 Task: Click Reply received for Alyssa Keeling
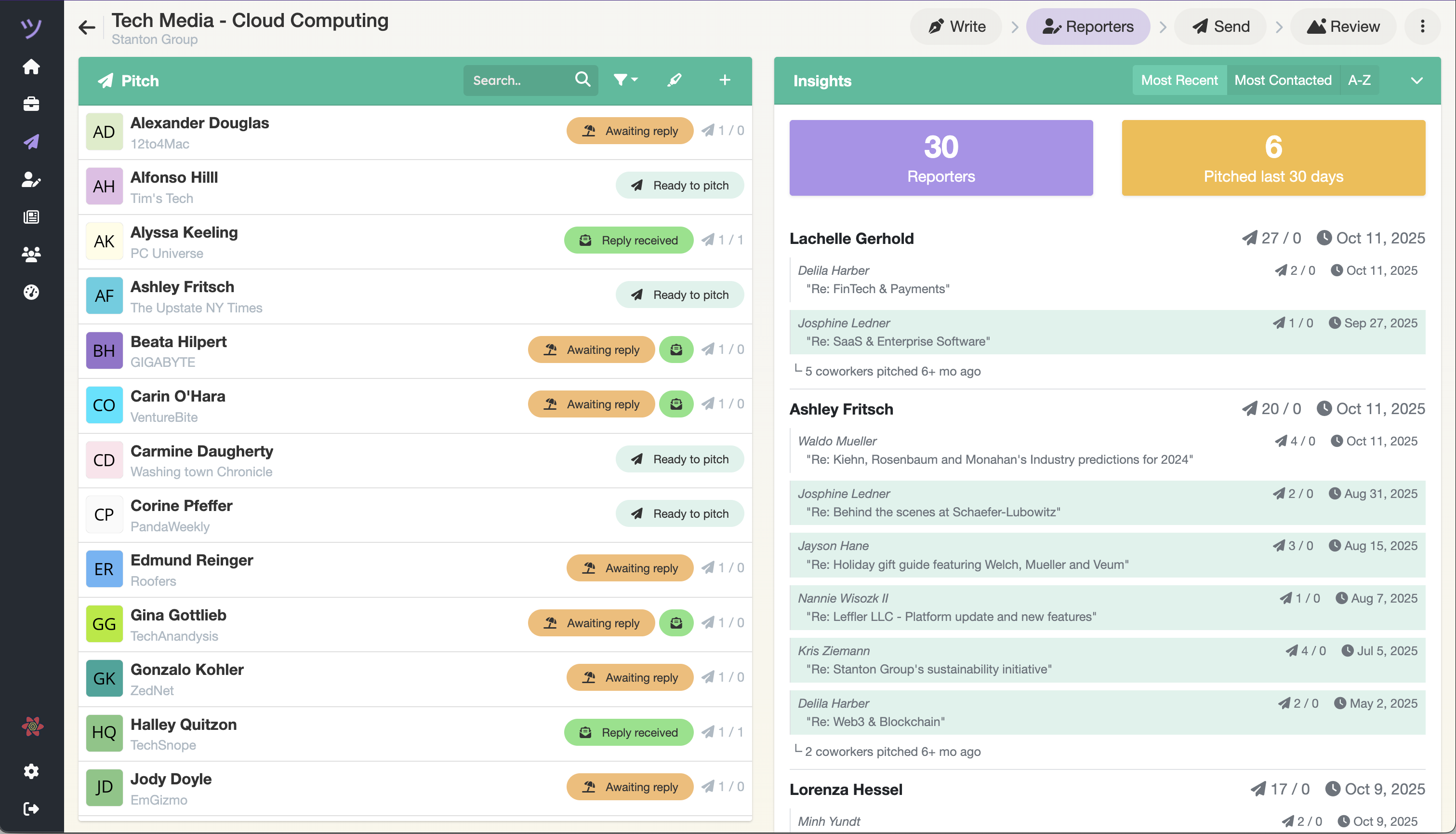tap(628, 240)
